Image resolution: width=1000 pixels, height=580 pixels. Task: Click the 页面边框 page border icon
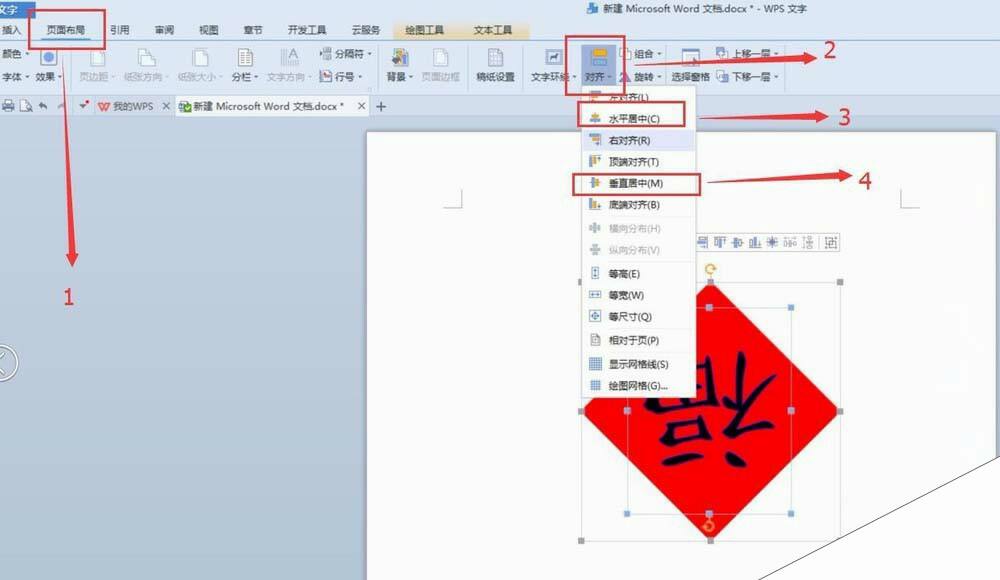tap(440, 58)
